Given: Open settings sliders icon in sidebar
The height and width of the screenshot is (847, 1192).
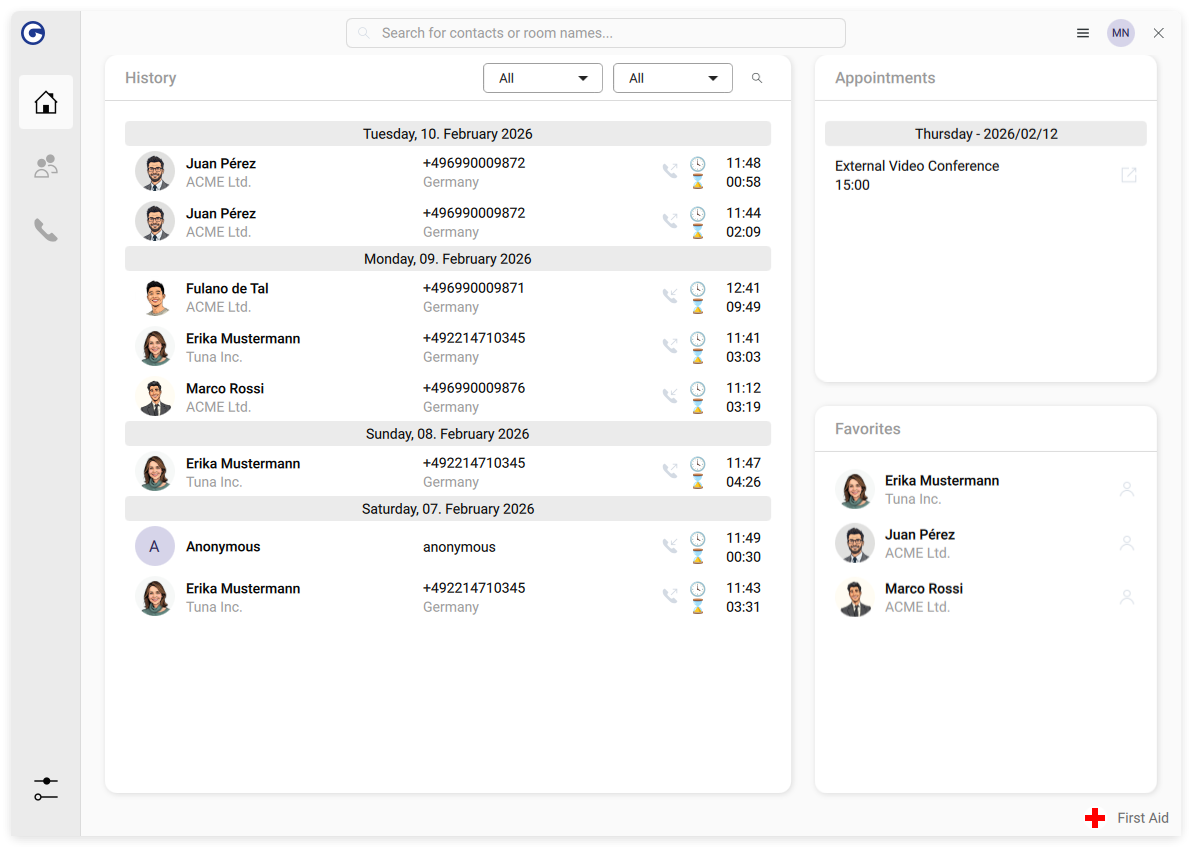Looking at the screenshot, I should (46, 789).
